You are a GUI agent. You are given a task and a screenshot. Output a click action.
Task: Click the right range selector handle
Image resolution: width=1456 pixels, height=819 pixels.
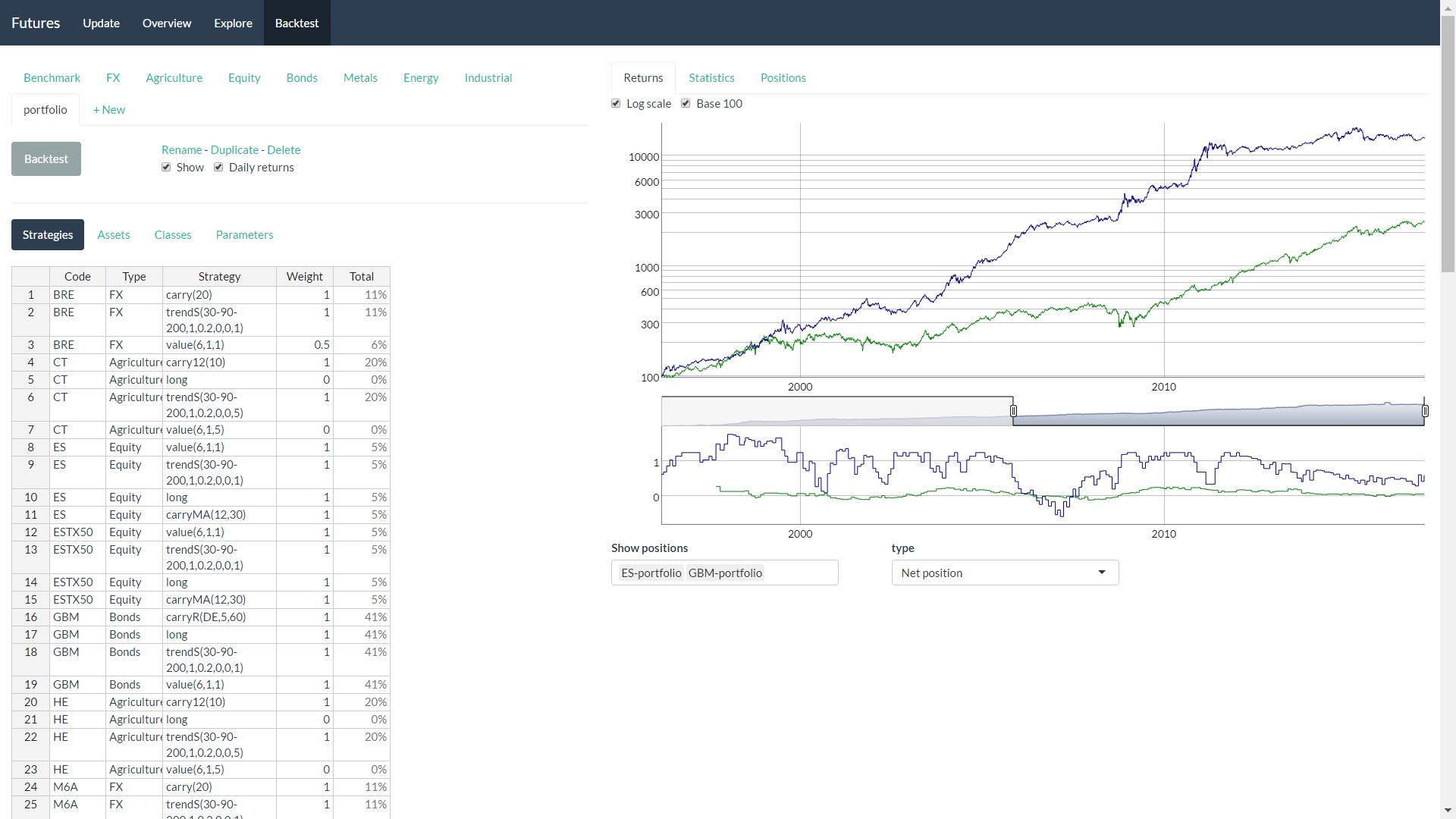(1425, 411)
